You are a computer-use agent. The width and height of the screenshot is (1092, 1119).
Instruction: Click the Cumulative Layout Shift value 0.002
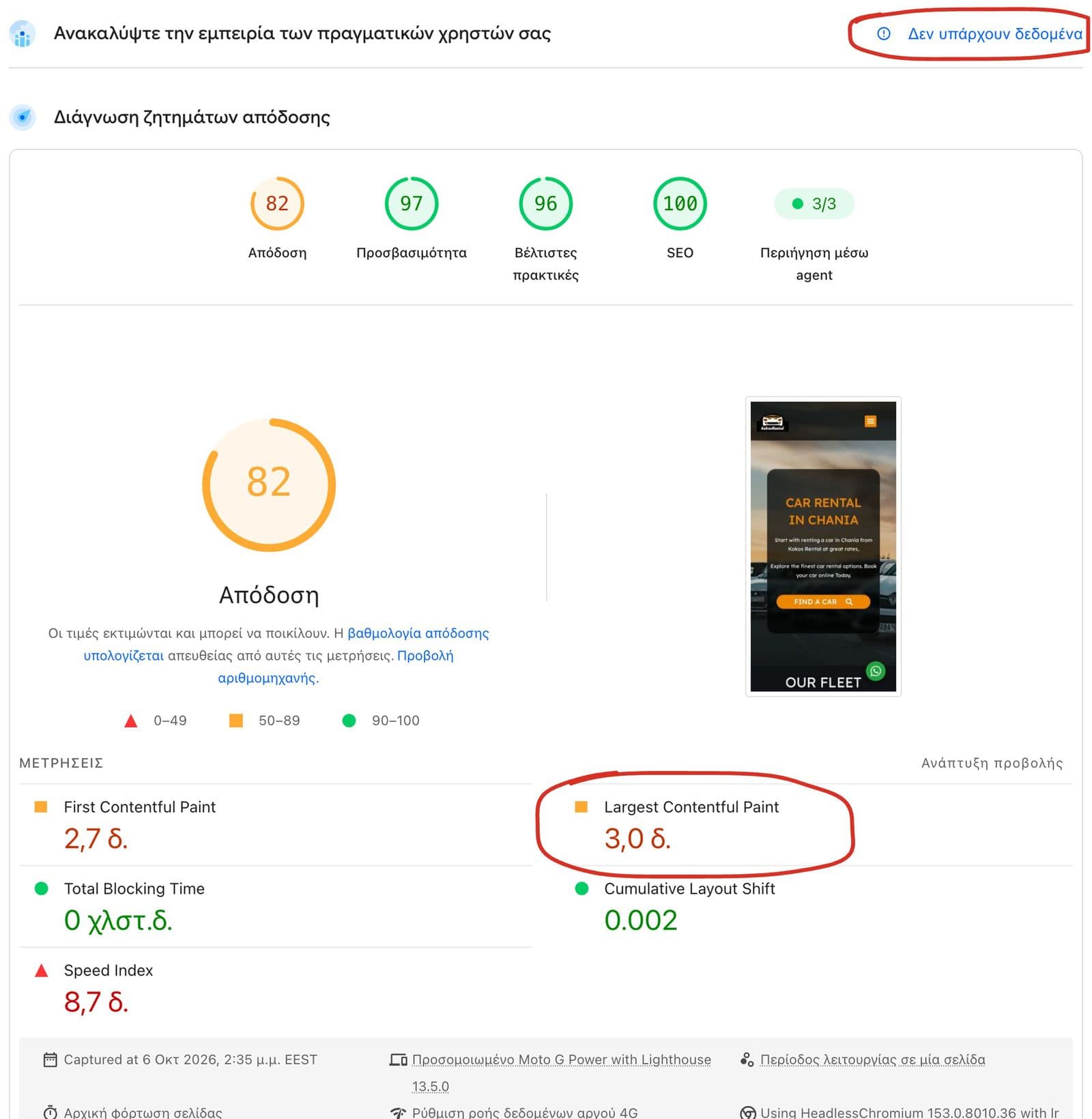[640, 920]
